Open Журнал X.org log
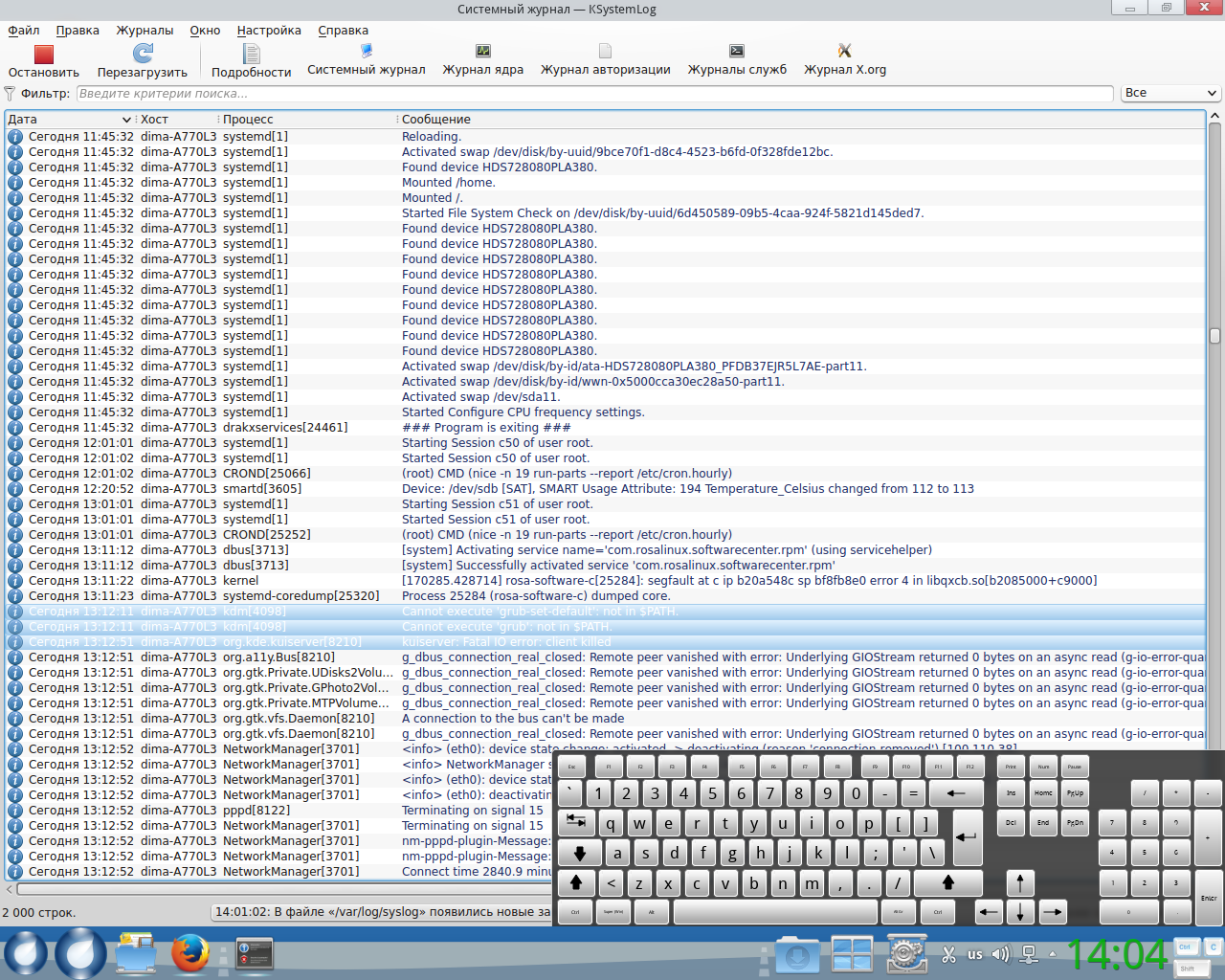1225x980 pixels. (x=844, y=52)
